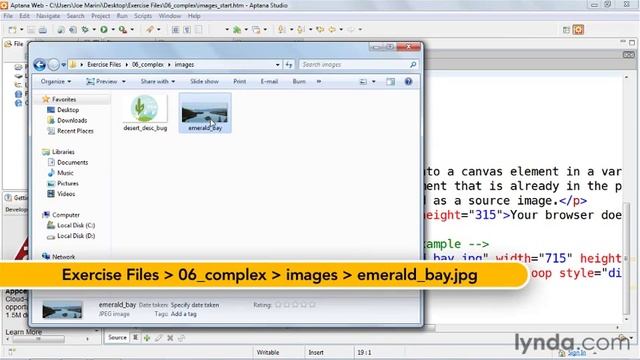Click the Back navigation arrow in Aptana toolbar
The width and height of the screenshot is (640, 360).
pos(332,29)
